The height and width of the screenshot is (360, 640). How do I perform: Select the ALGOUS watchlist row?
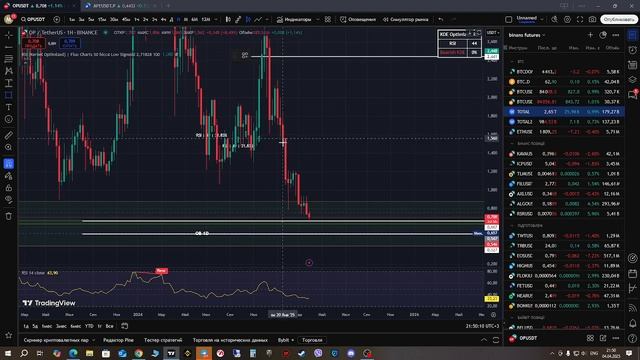point(564,204)
